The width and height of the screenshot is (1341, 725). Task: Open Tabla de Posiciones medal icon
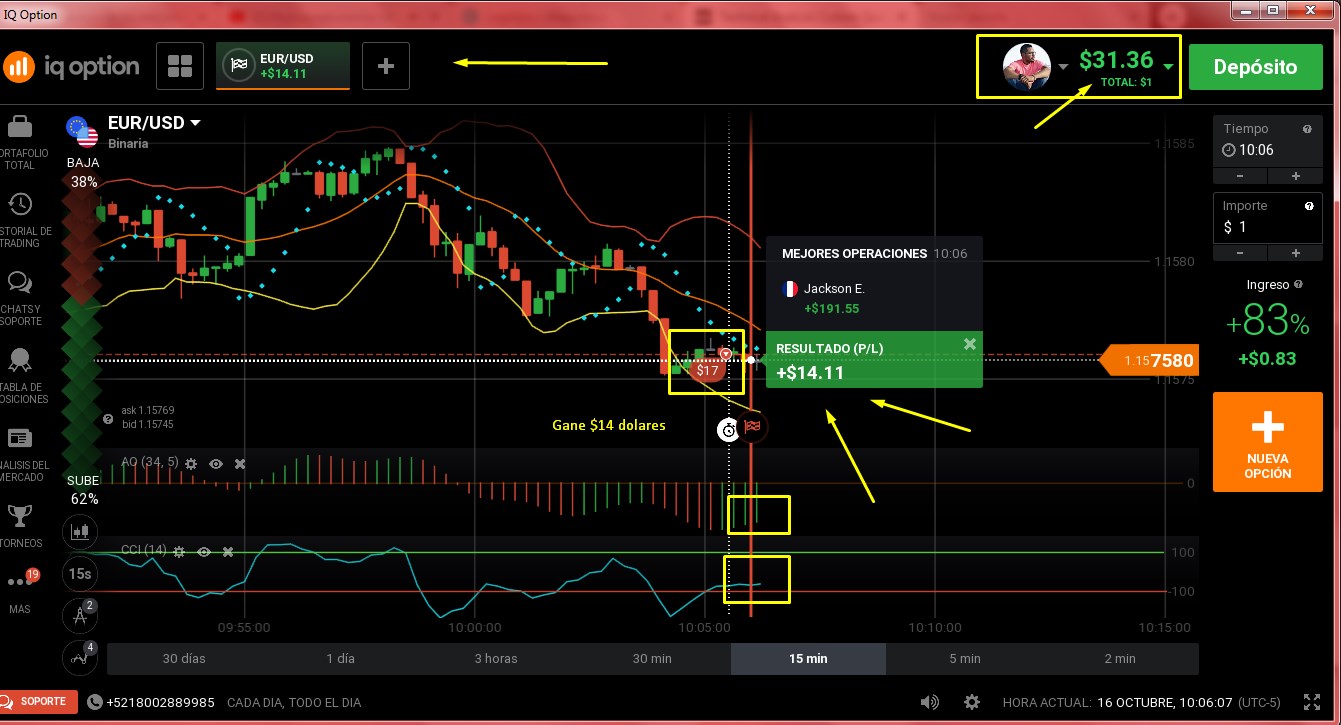click(x=19, y=359)
